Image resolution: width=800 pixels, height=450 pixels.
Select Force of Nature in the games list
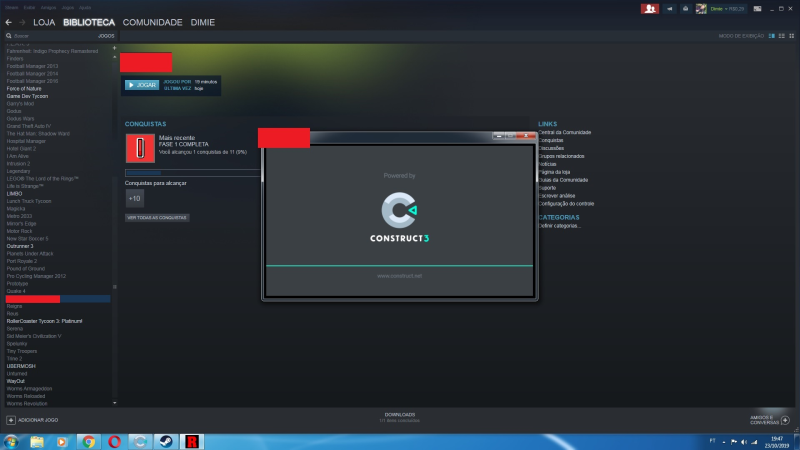(x=24, y=89)
